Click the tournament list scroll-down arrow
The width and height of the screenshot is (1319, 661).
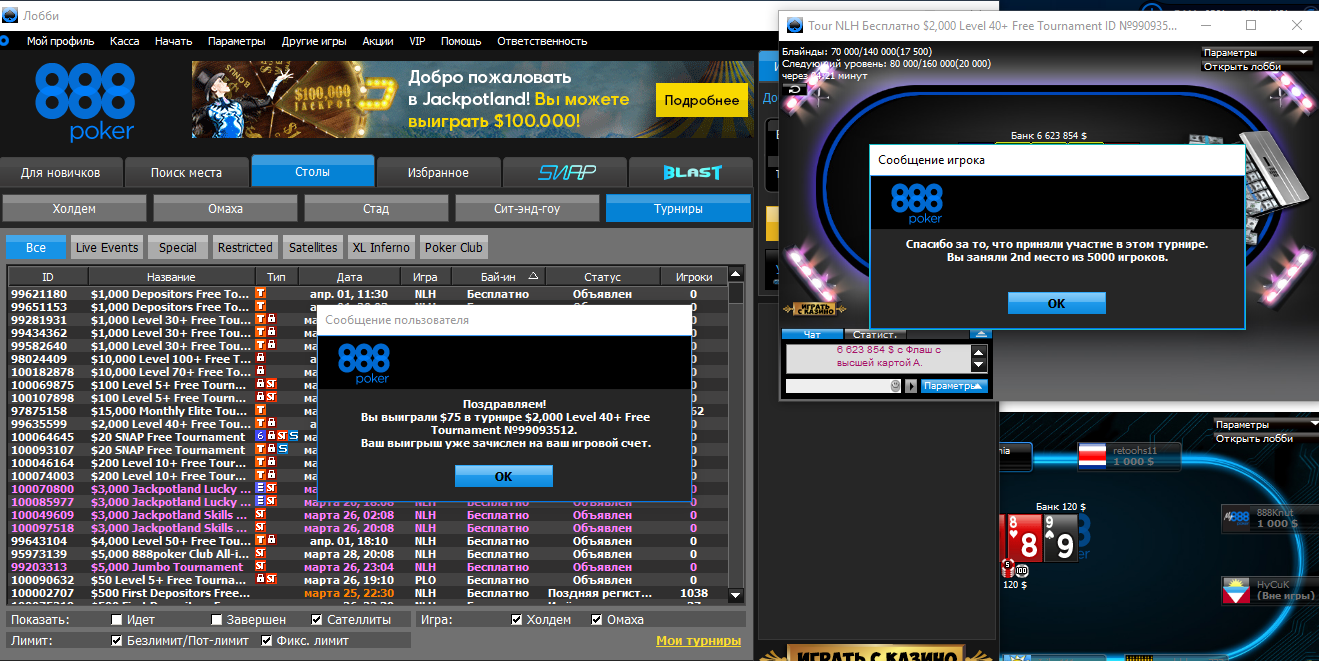tap(736, 595)
